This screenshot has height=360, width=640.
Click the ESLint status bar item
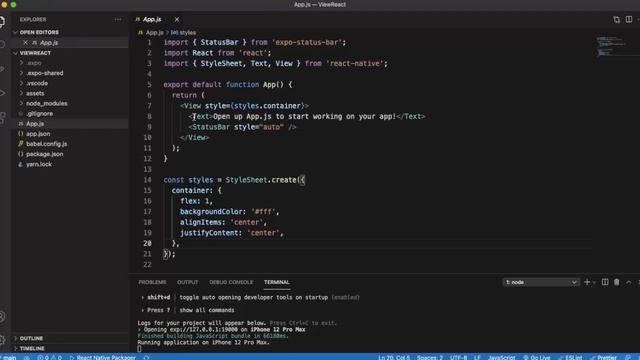pyautogui.click(x=570, y=357)
